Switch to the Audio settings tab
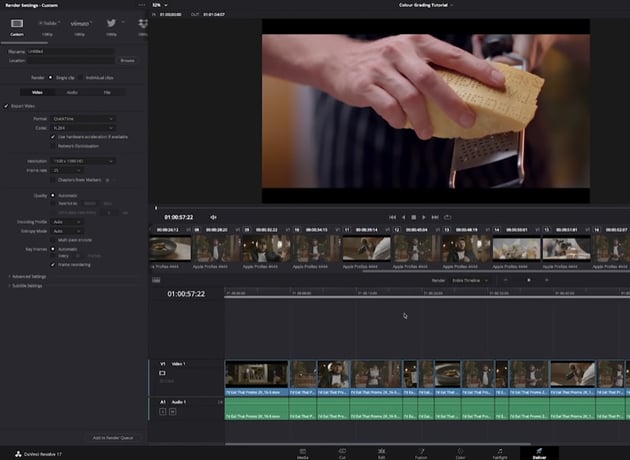Image resolution: width=630 pixels, height=460 pixels. (72, 92)
